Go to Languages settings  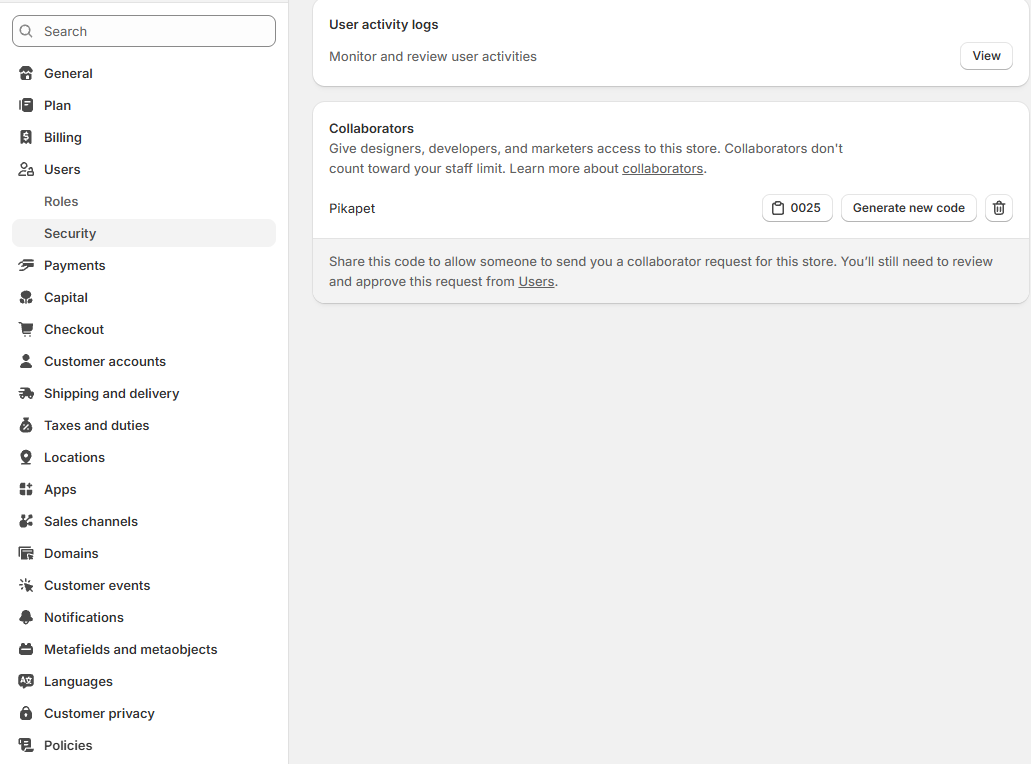pyautogui.click(x=143, y=681)
